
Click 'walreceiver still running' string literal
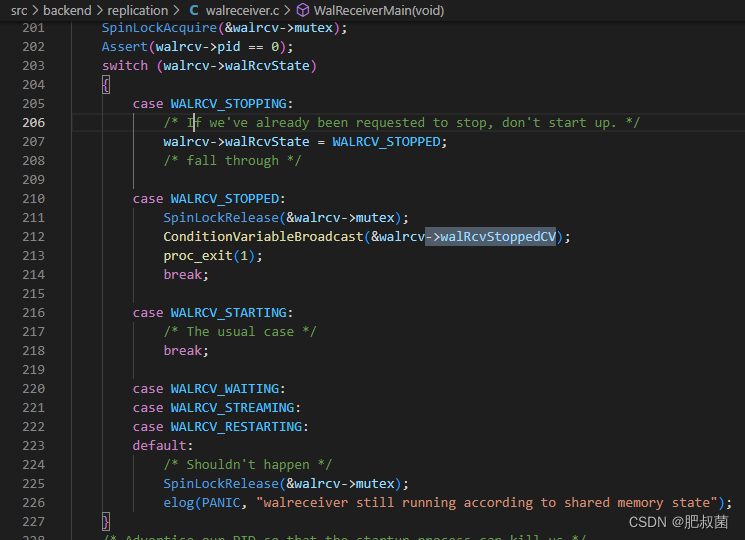pos(487,503)
